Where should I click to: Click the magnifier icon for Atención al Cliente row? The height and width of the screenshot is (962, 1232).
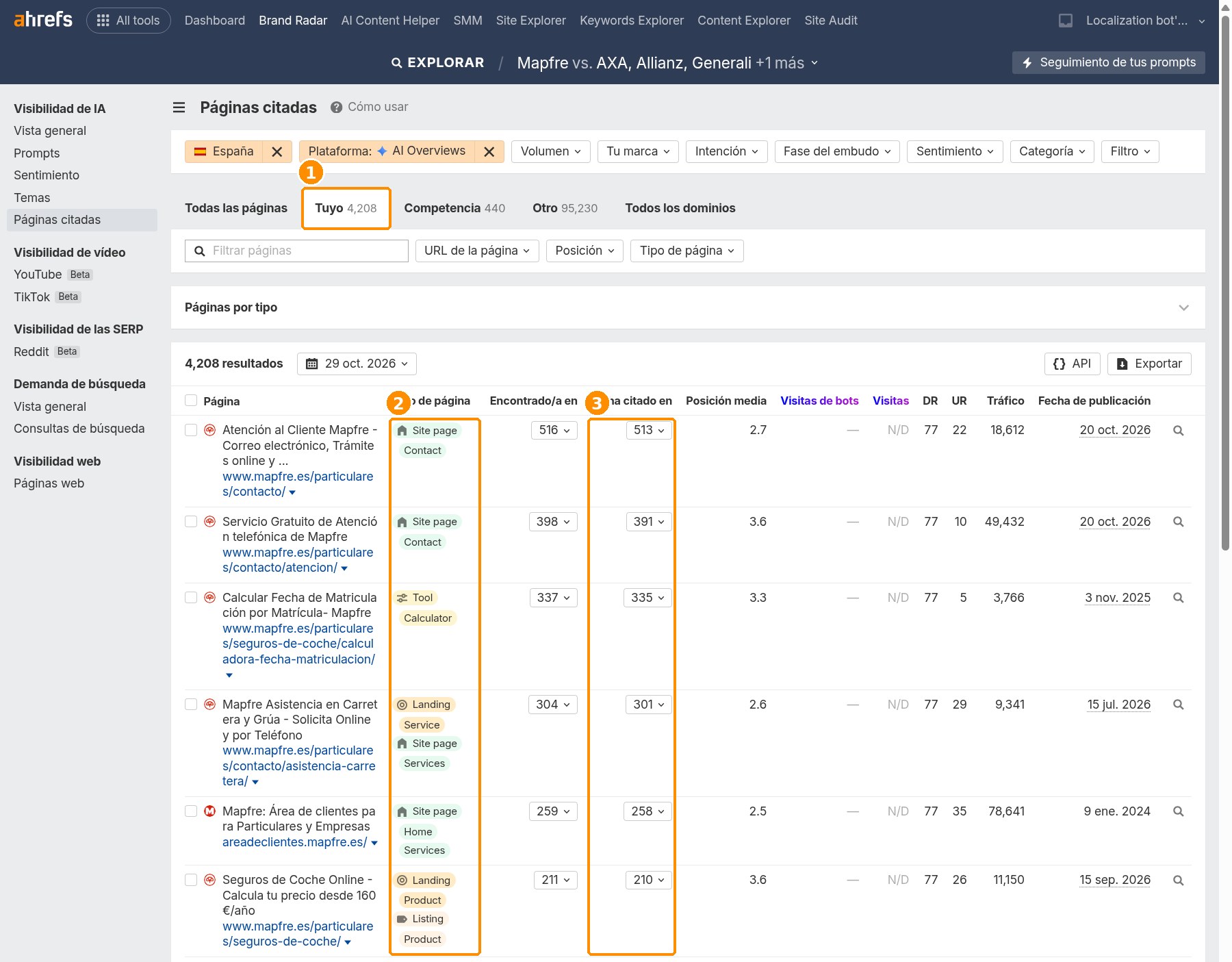(1179, 431)
